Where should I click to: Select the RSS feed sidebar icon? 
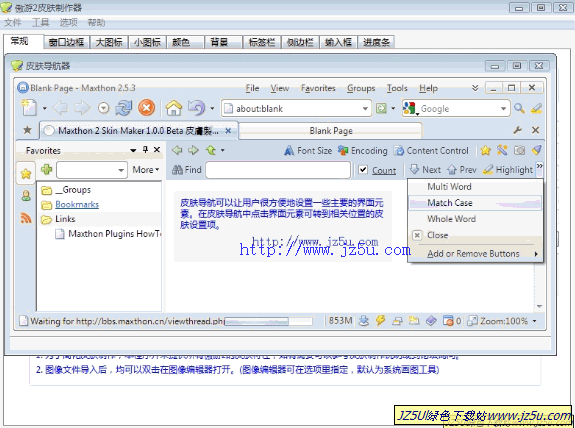[x=26, y=217]
